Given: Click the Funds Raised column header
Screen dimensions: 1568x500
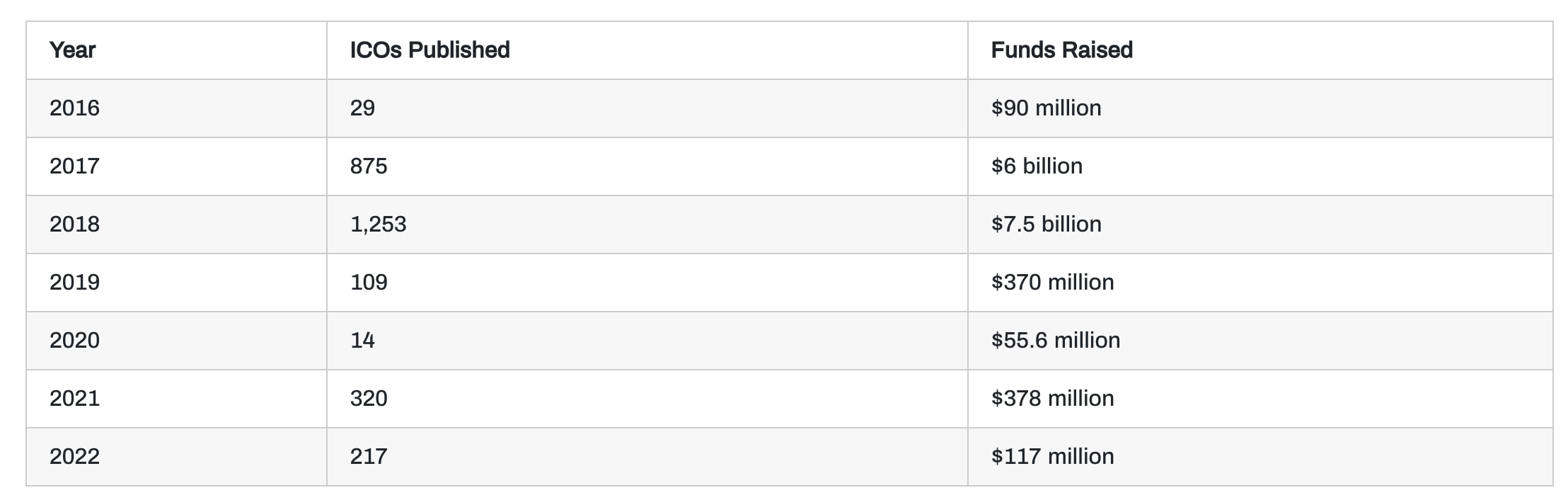Looking at the screenshot, I should click(1061, 50).
